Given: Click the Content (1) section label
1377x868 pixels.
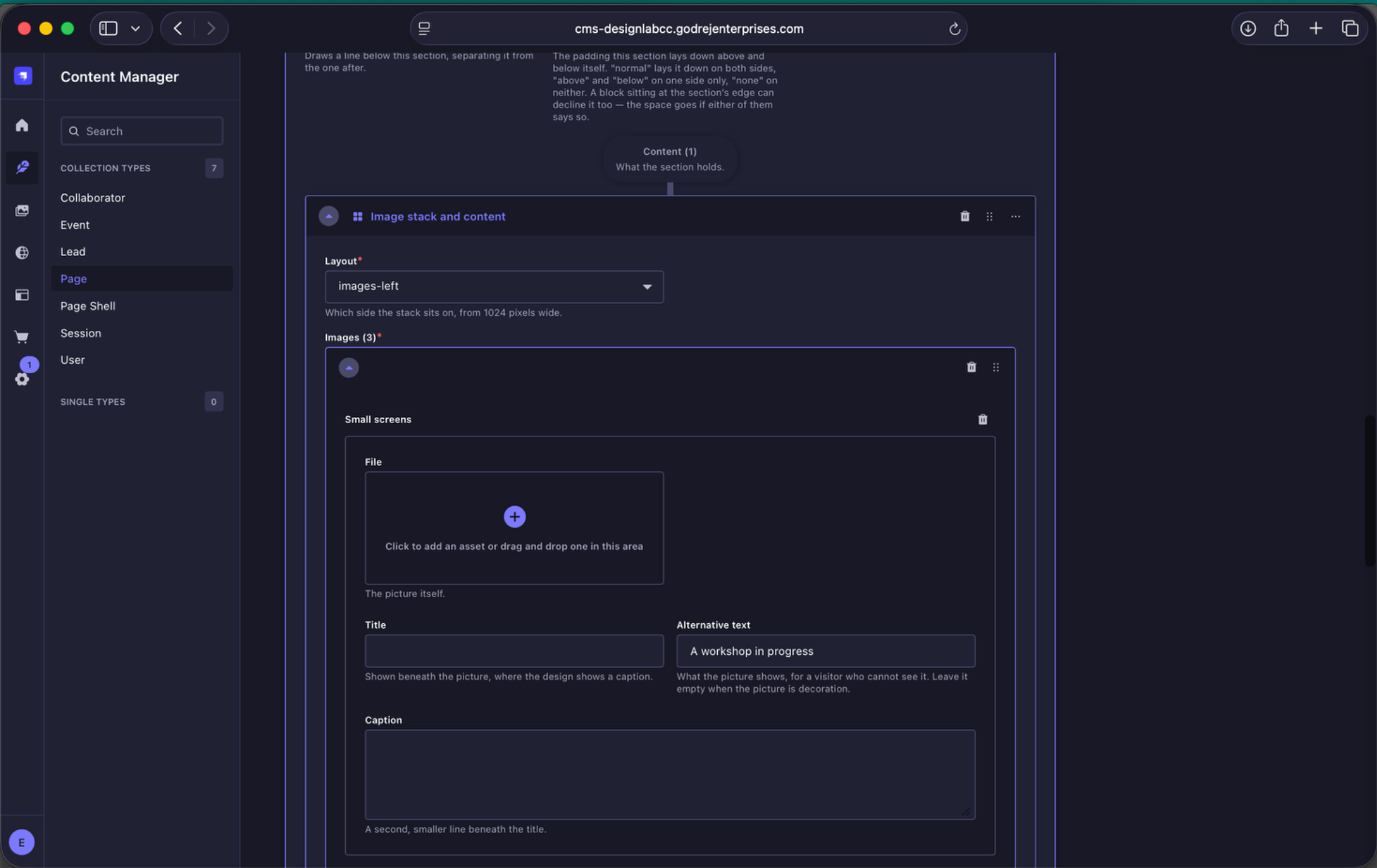Looking at the screenshot, I should point(669,151).
